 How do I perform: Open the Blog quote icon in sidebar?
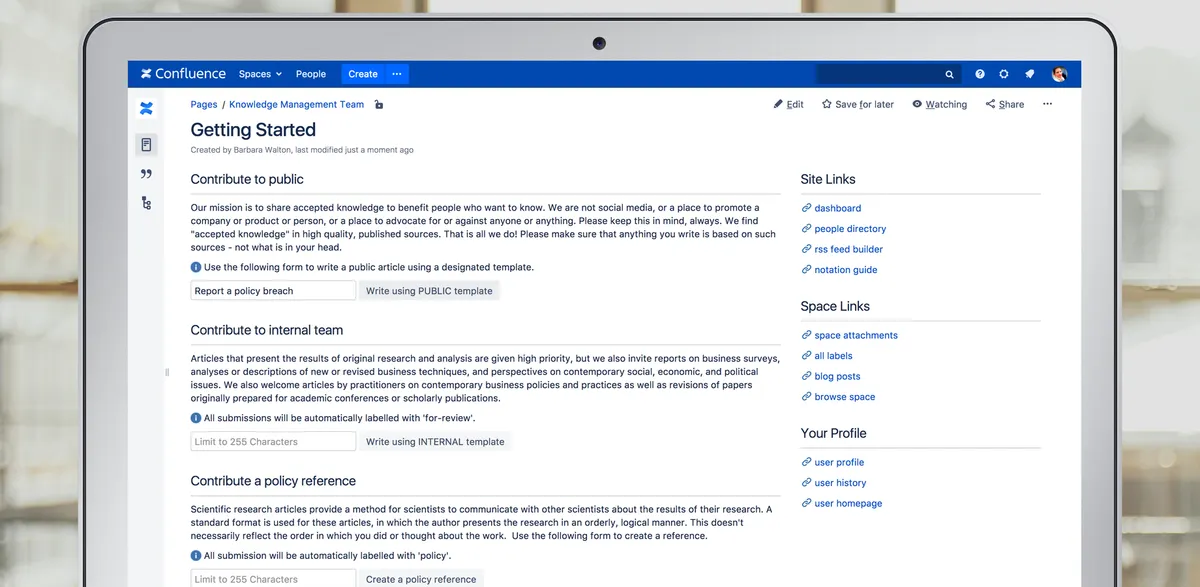[x=146, y=174]
